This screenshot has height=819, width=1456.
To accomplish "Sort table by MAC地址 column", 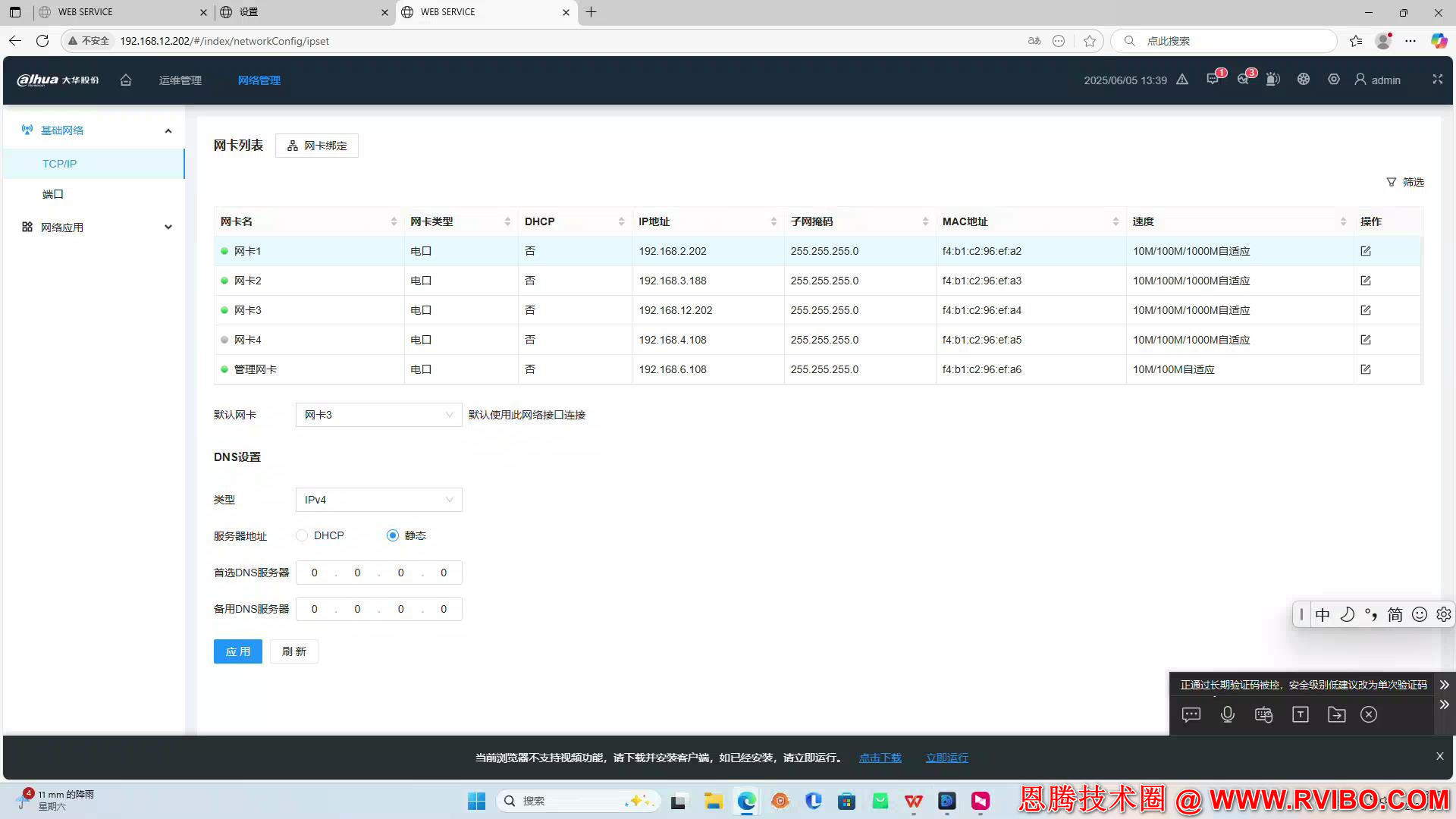I will click(x=1116, y=221).
